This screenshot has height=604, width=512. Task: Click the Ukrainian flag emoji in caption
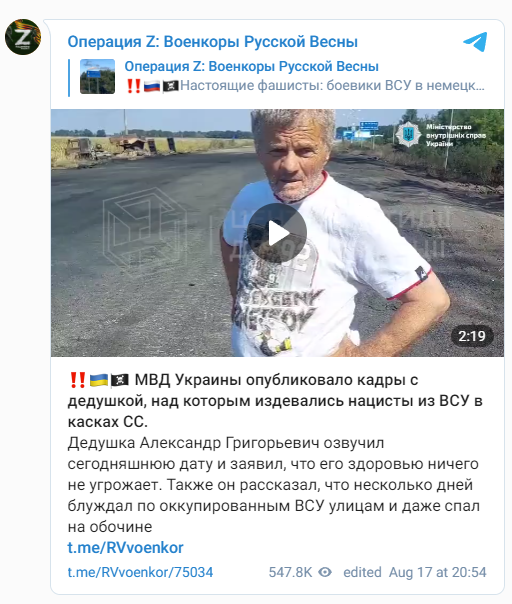pyautogui.click(x=99, y=380)
